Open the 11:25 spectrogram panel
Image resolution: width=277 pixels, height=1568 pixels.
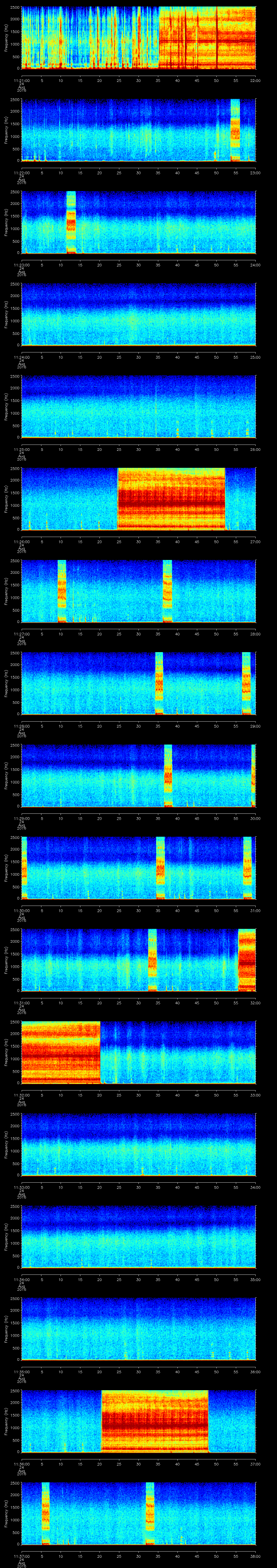pos(138,407)
